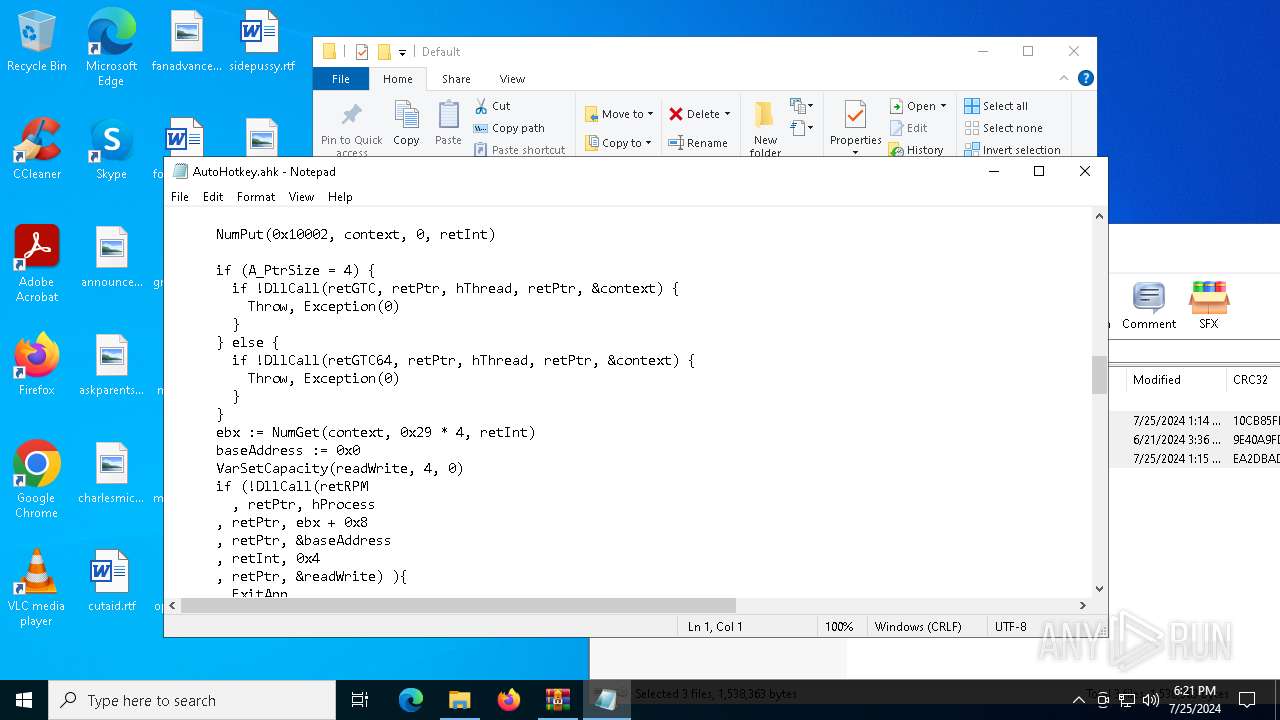Viewport: 1280px width, 720px height.
Task: Click Invert selection in Explorer ribbon
Action: [1012, 150]
